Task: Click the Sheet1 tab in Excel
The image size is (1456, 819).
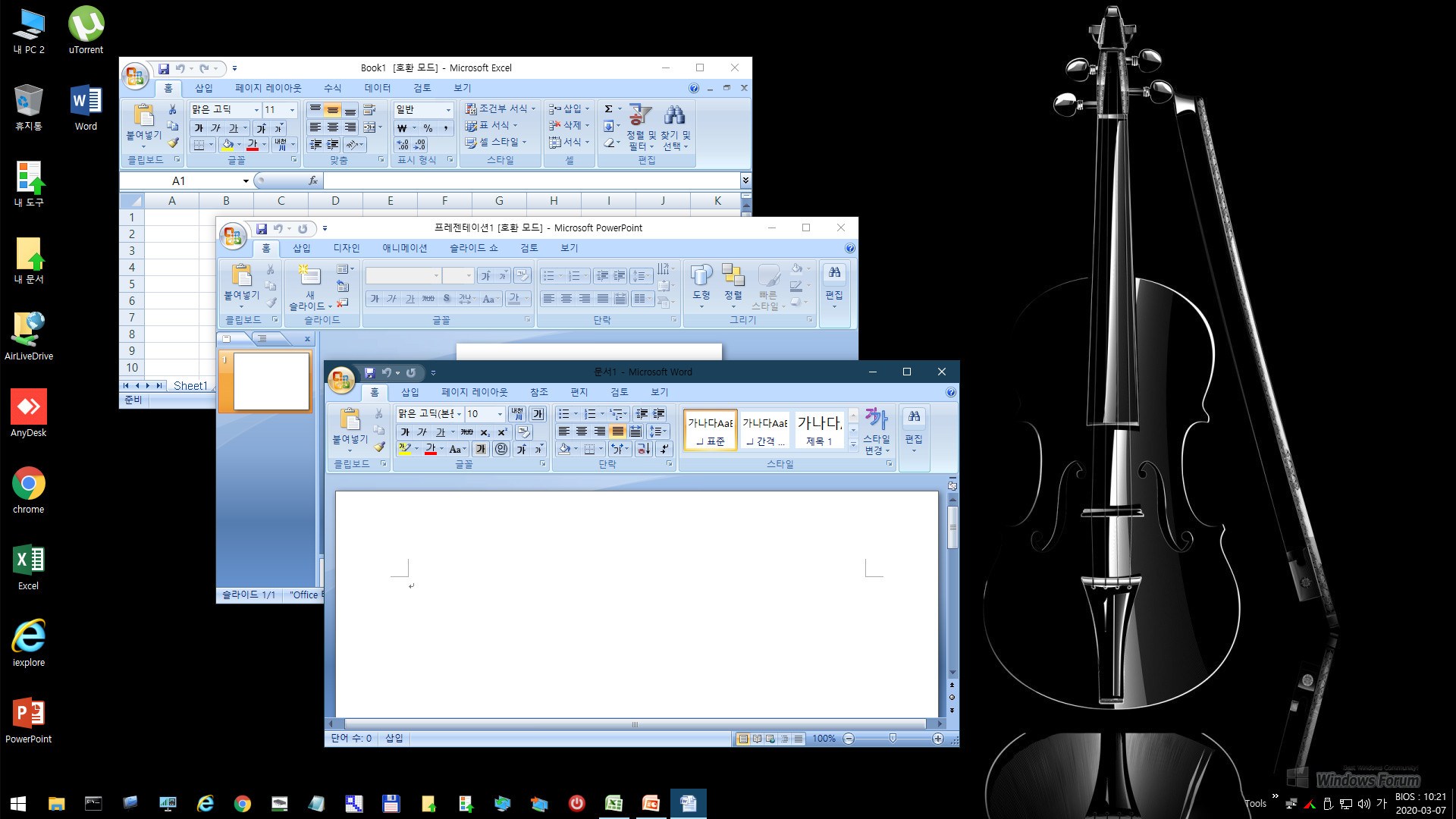Action: click(190, 385)
